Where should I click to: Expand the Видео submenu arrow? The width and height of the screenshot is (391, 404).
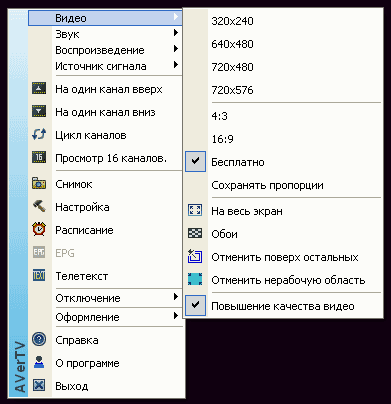point(176,17)
